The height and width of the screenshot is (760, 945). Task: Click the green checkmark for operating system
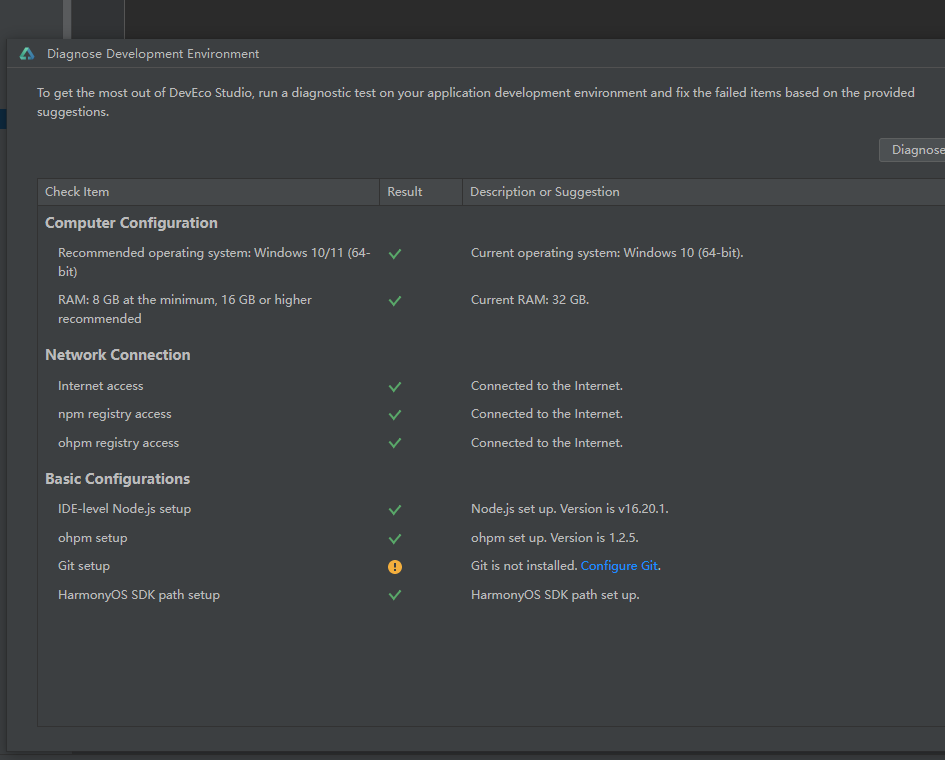(x=395, y=254)
